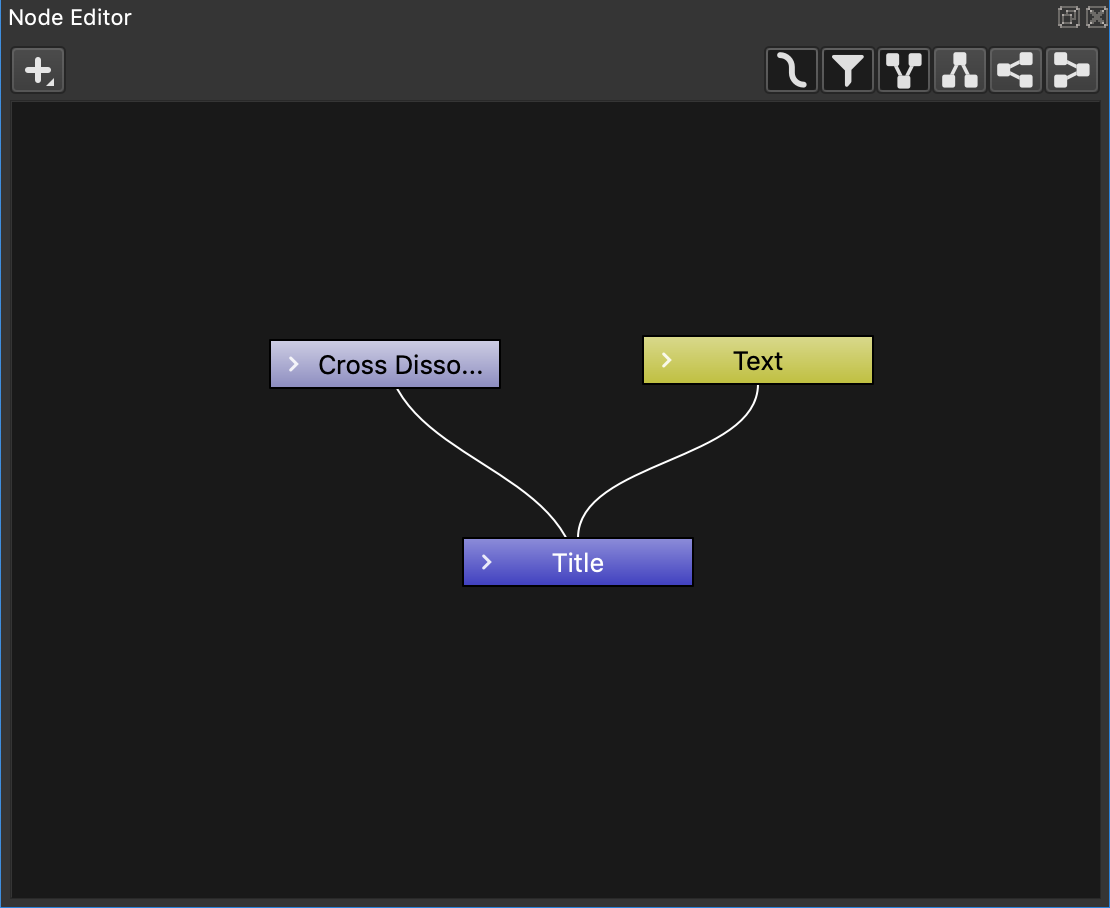Select the right-to-left flow layout icon
1110x908 pixels.
pyautogui.click(x=1015, y=70)
